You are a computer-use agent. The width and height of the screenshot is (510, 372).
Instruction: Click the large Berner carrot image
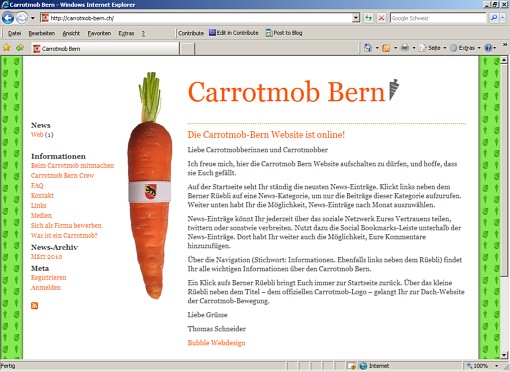click(150, 186)
